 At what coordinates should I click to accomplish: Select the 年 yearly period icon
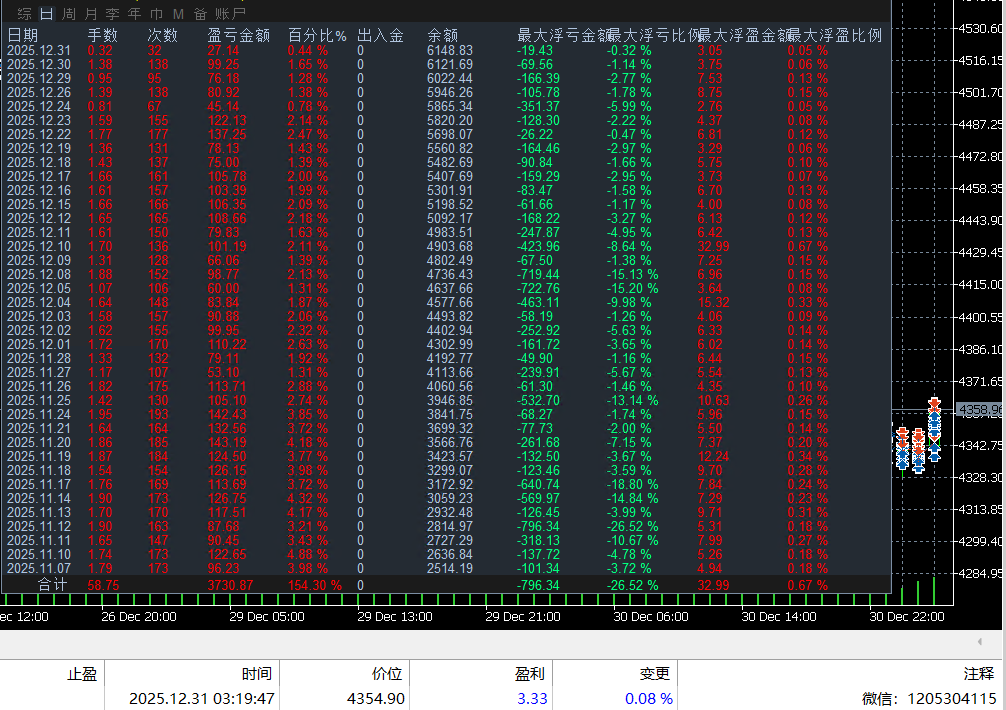pos(133,14)
